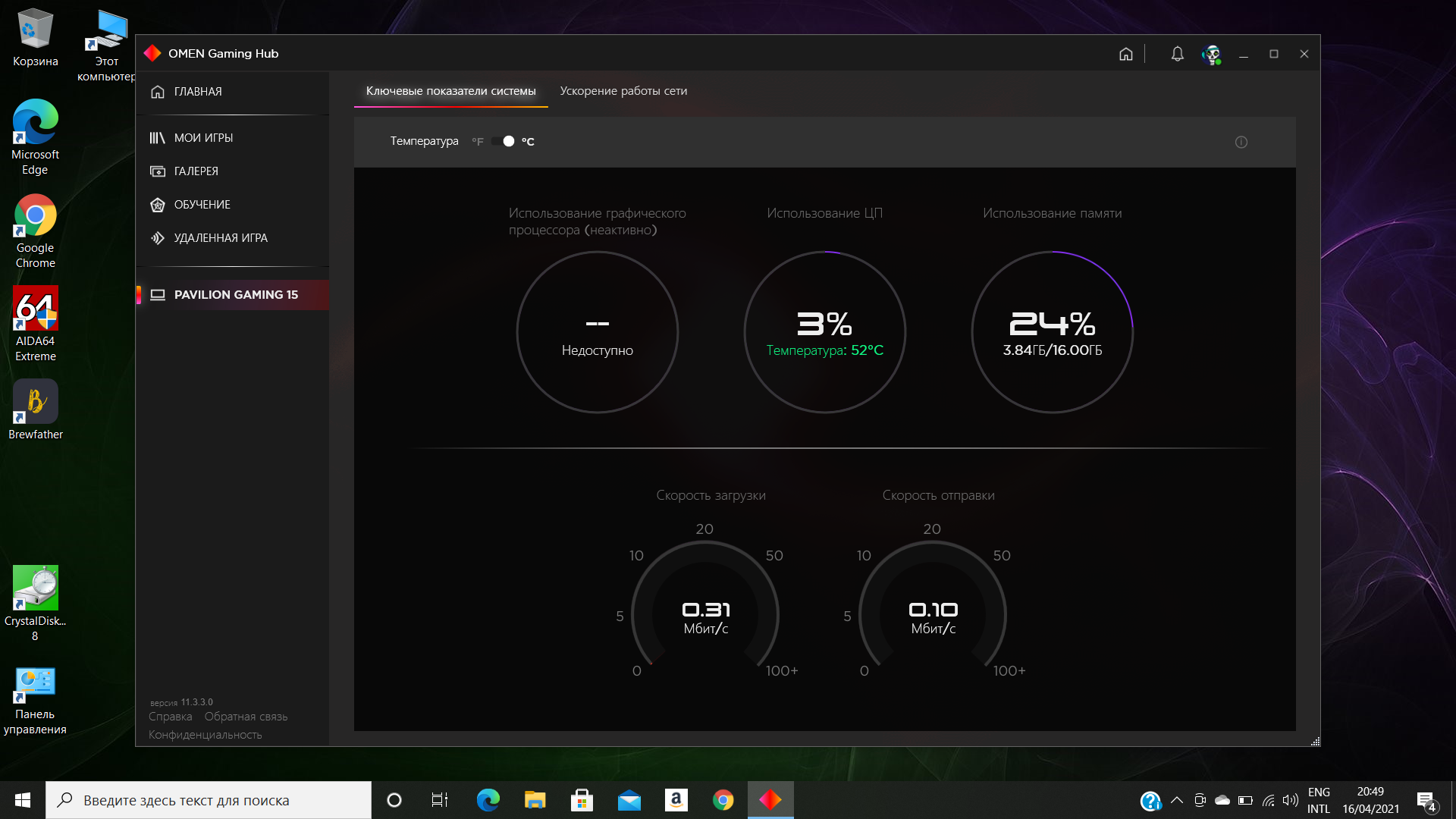Open notifications with the bell icon
The width and height of the screenshot is (1456, 819).
point(1177,54)
